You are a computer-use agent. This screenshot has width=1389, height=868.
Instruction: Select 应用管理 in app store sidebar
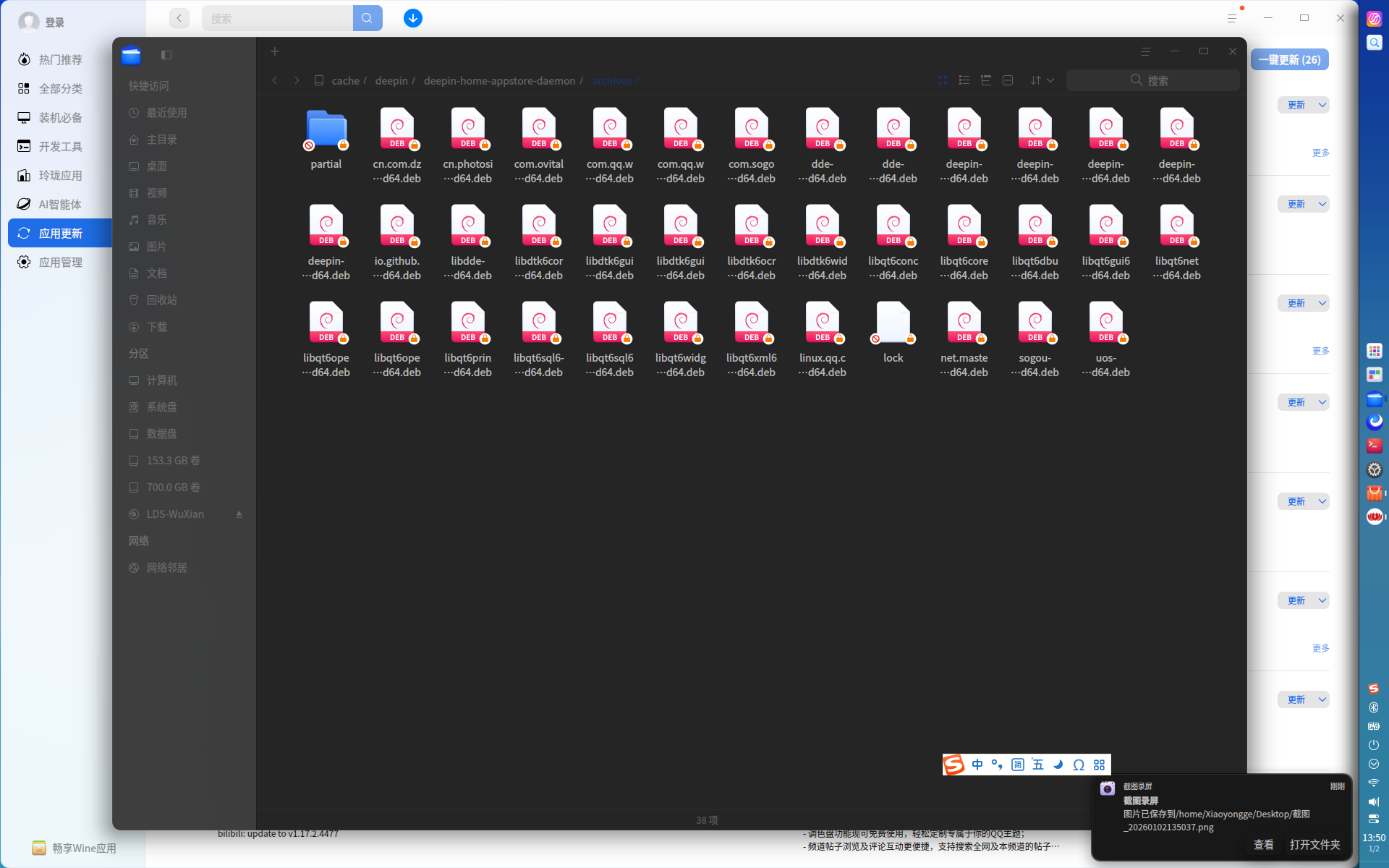[x=61, y=262]
